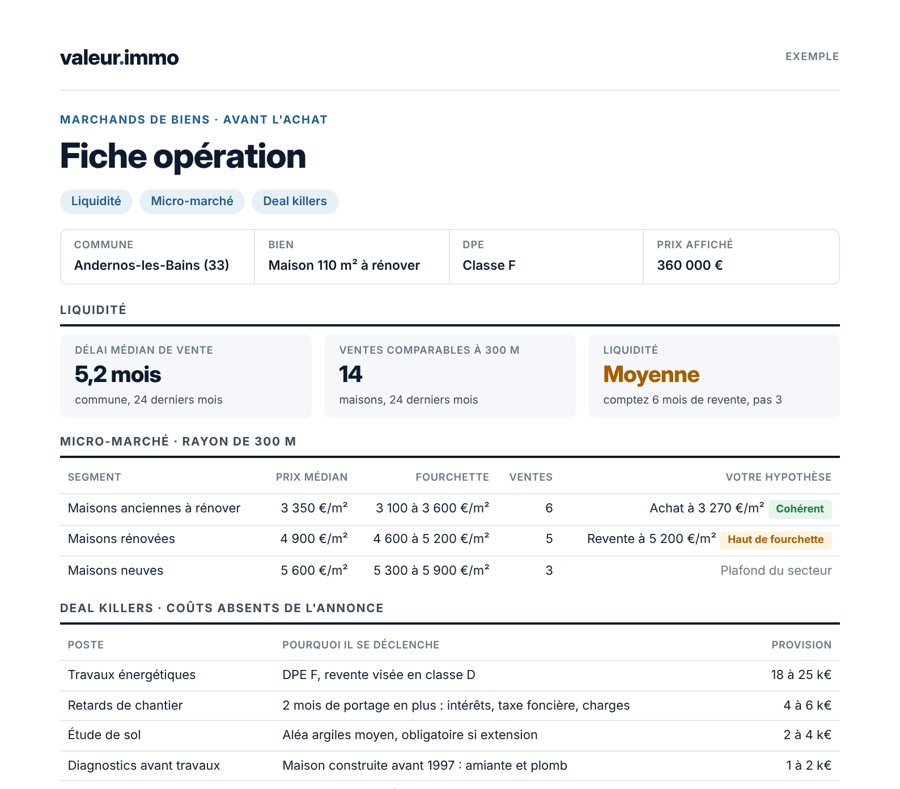Click the DPE value Classe F
Screen dimensions: 900x789
[x=489, y=265]
